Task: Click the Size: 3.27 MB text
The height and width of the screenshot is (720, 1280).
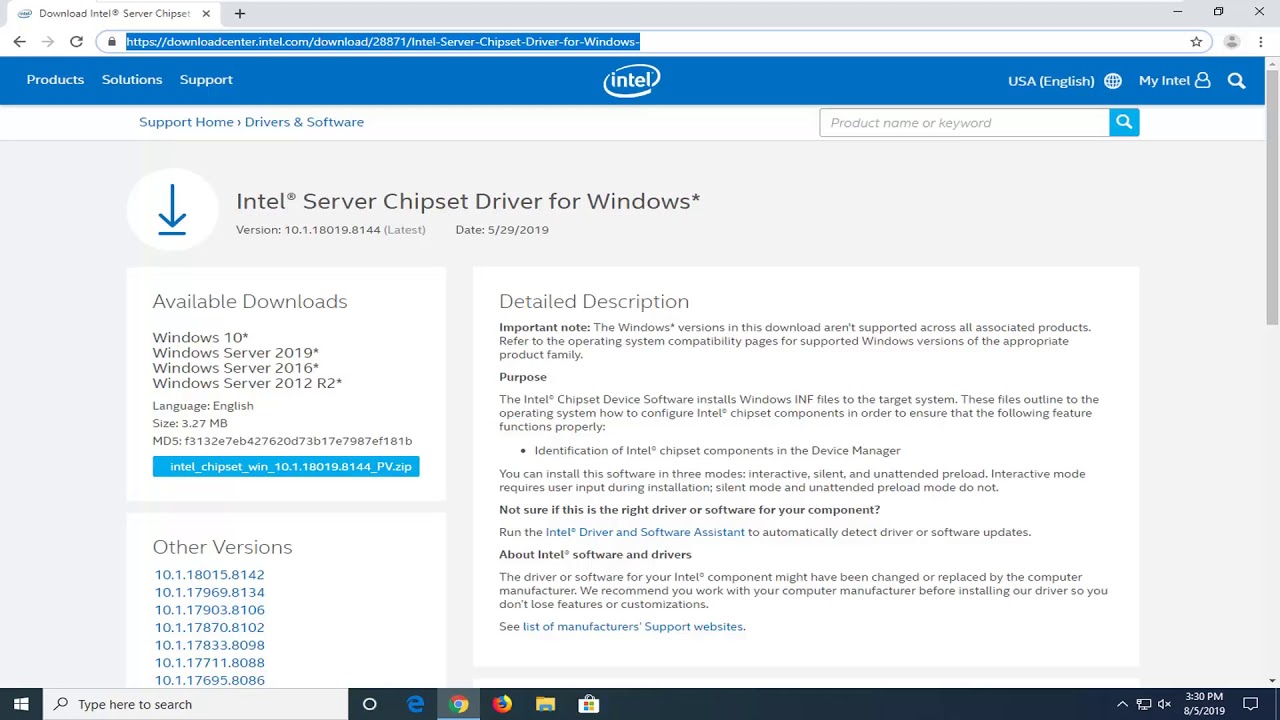Action: (190, 423)
